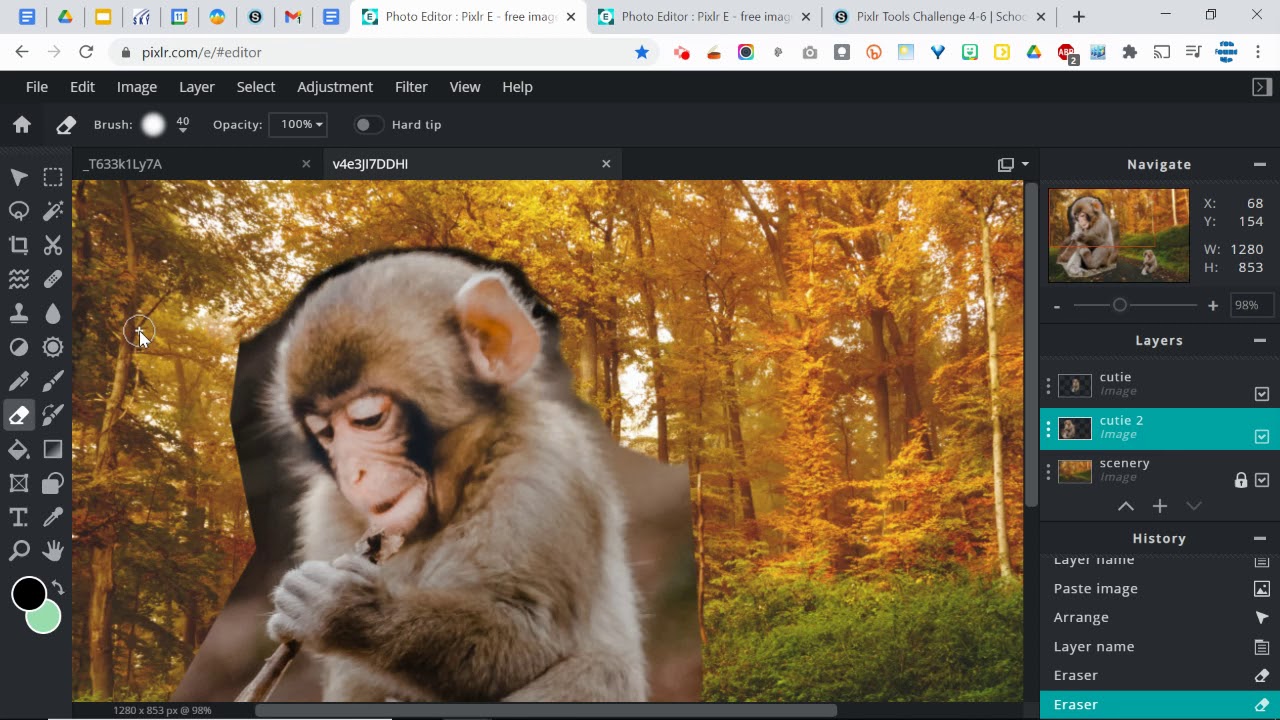
Task: Open the window arrangement dropdown
Action: pyautogui.click(x=1013, y=164)
